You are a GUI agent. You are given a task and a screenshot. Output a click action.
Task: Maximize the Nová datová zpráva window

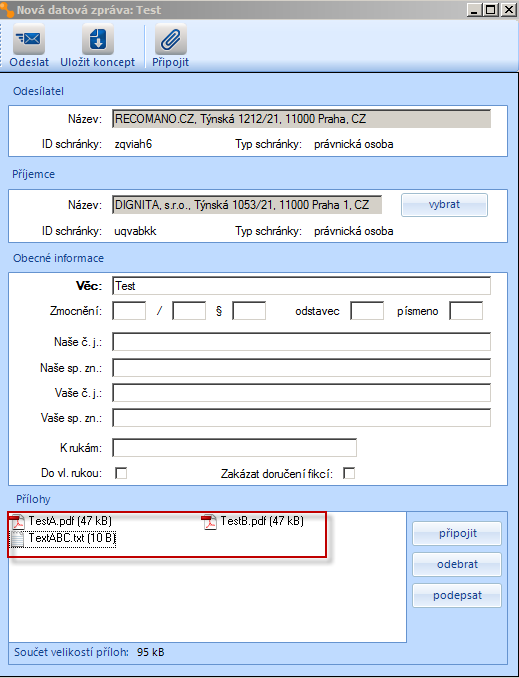(x=491, y=10)
